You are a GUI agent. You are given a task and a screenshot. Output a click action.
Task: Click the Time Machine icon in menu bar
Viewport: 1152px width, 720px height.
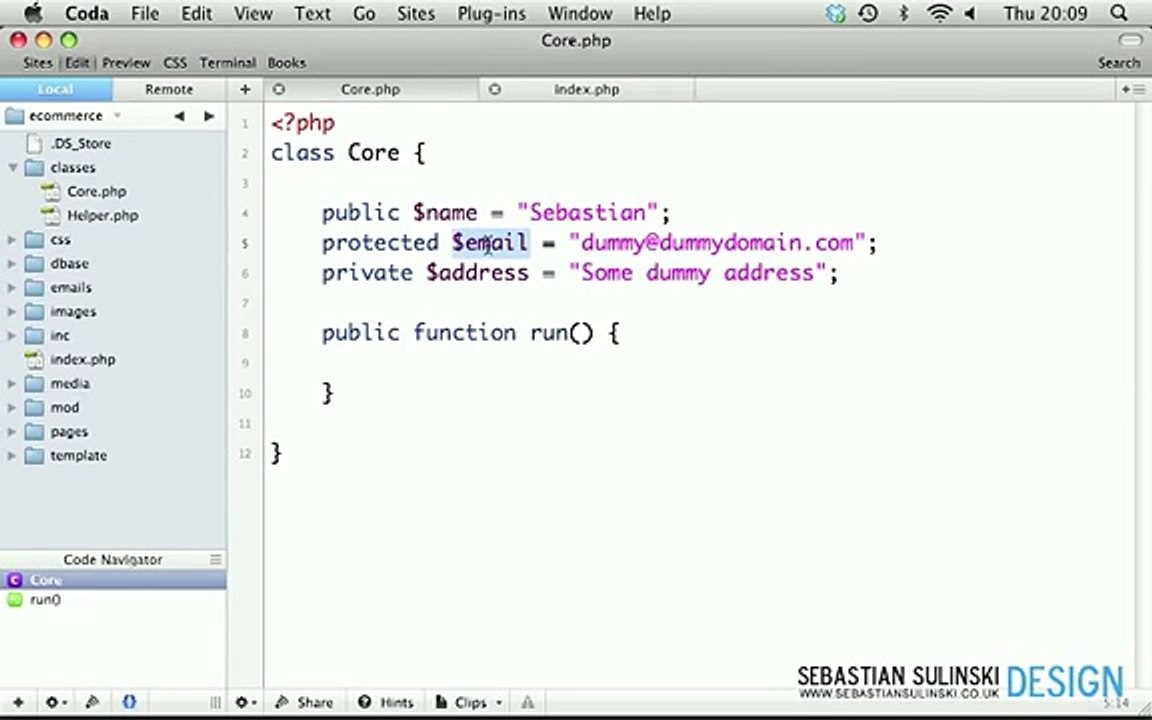[x=868, y=13]
